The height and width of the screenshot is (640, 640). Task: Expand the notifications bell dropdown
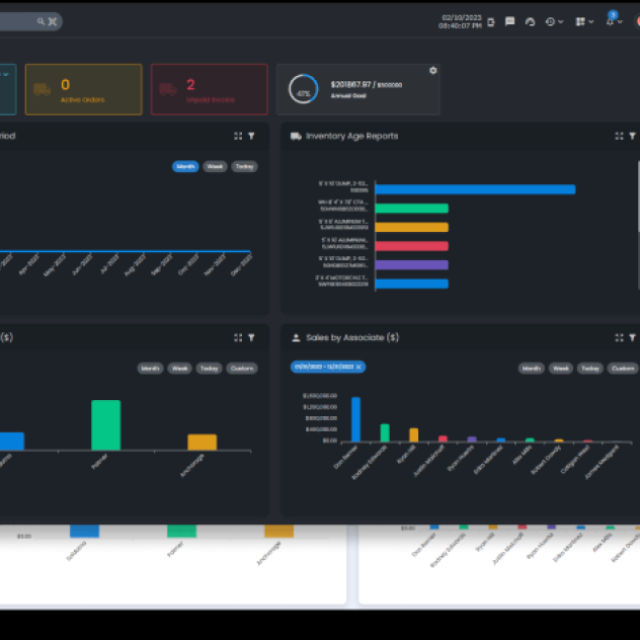coord(613,20)
